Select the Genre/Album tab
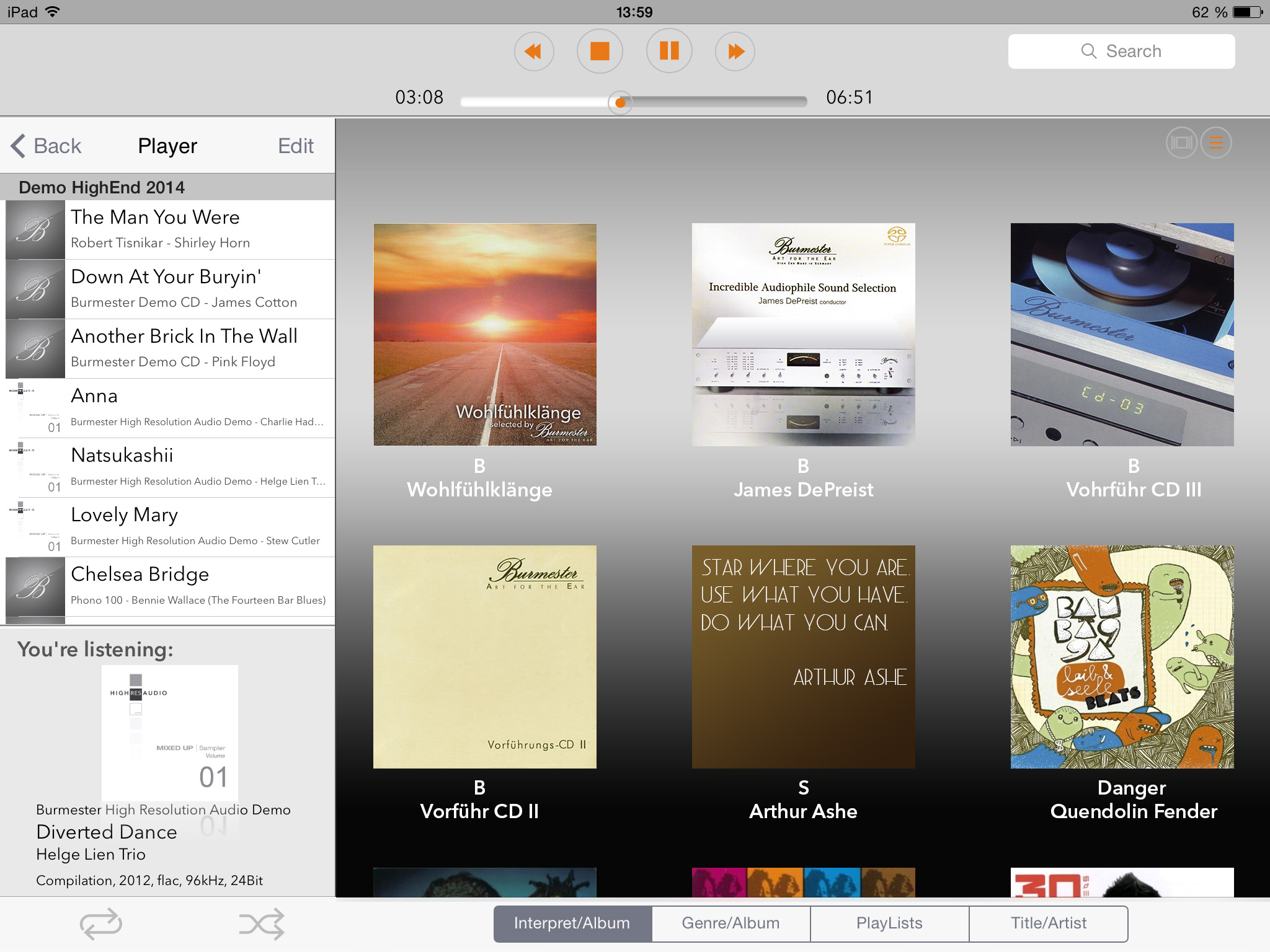 pyautogui.click(x=731, y=923)
